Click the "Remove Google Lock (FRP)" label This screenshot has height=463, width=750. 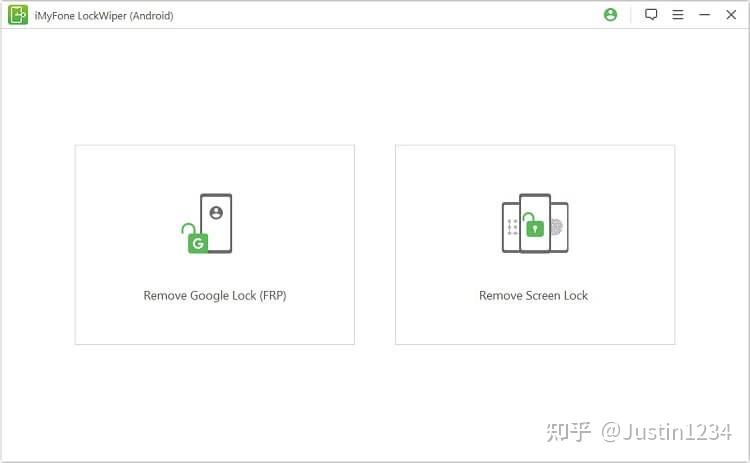pos(215,296)
